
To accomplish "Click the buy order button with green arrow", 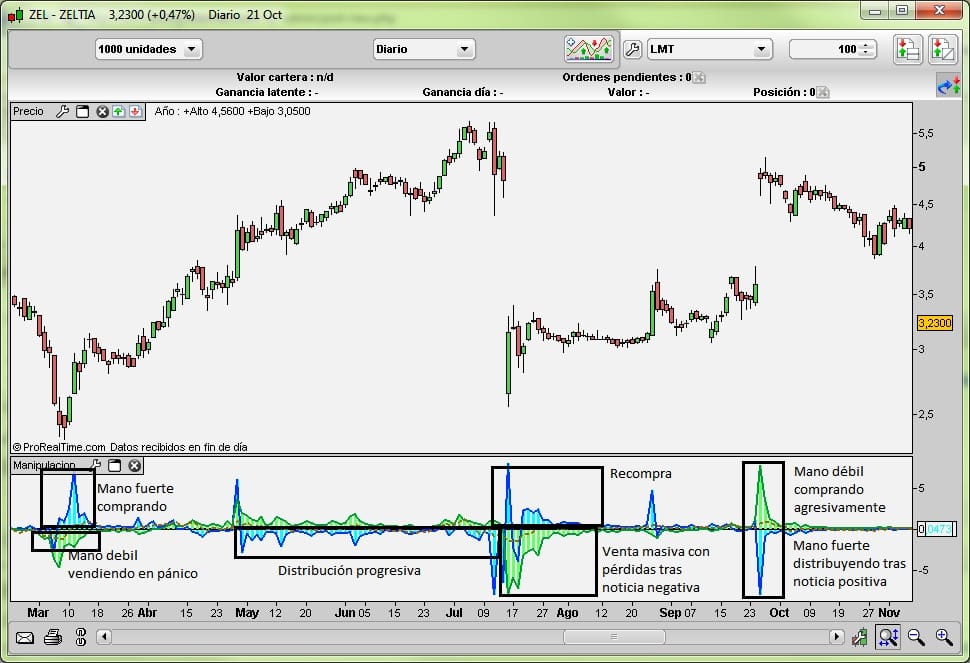I will (907, 49).
